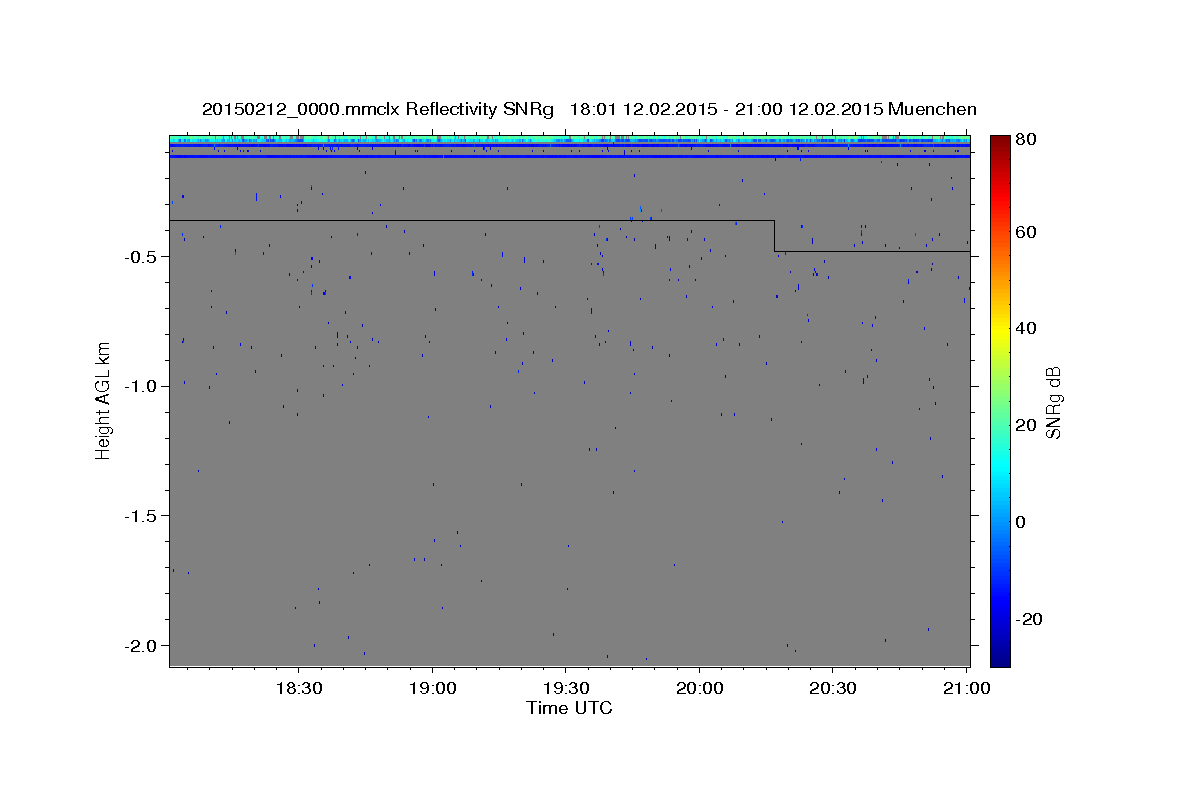Click the 18:30 time tick label
The image size is (1200, 800).
[299, 690]
